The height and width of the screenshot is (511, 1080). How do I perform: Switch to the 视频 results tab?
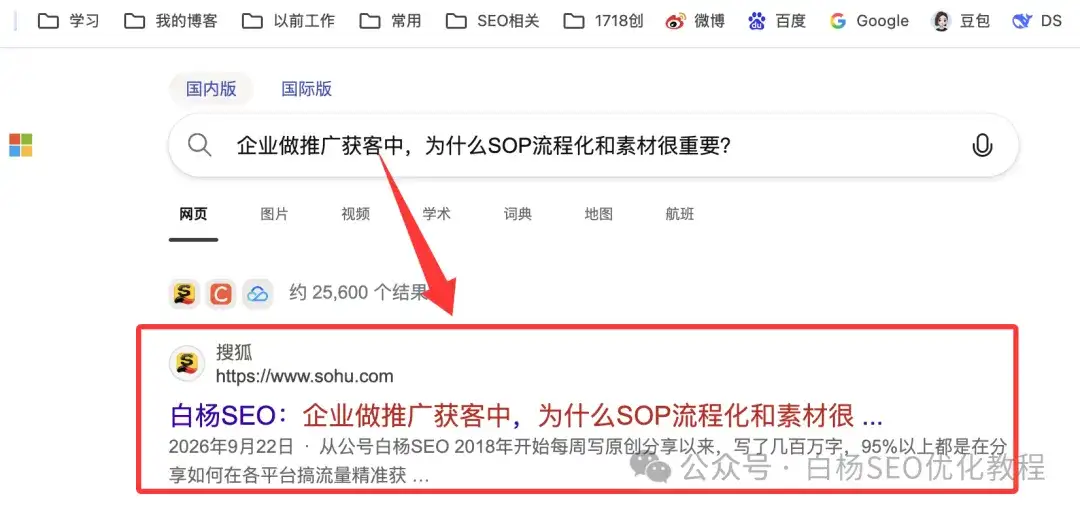tap(355, 214)
